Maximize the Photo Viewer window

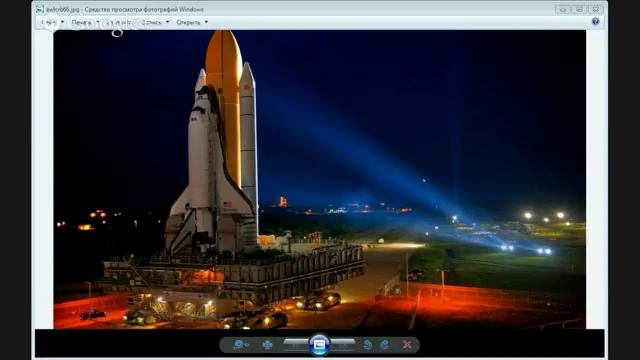click(579, 9)
